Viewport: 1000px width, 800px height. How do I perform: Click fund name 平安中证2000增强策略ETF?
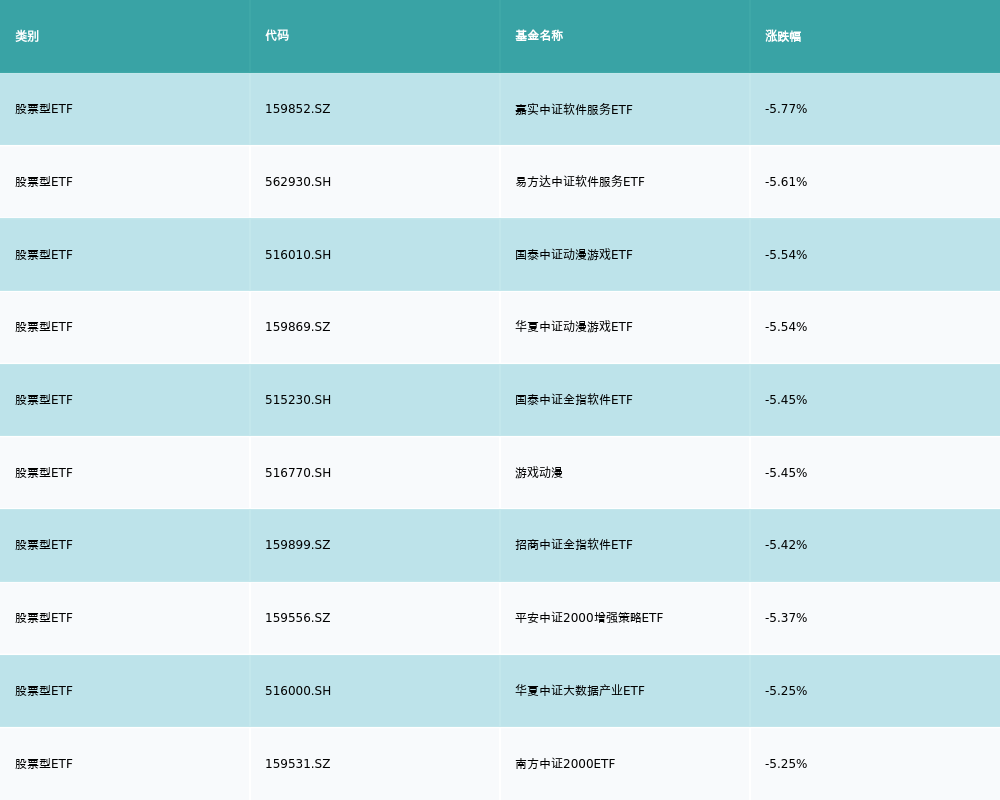pyautogui.click(x=589, y=618)
